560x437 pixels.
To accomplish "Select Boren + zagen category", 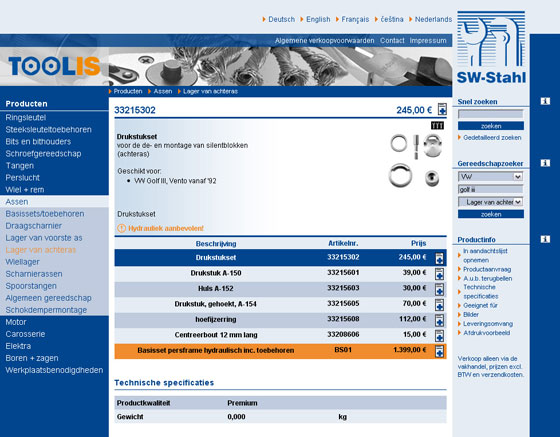I will click(32, 358).
